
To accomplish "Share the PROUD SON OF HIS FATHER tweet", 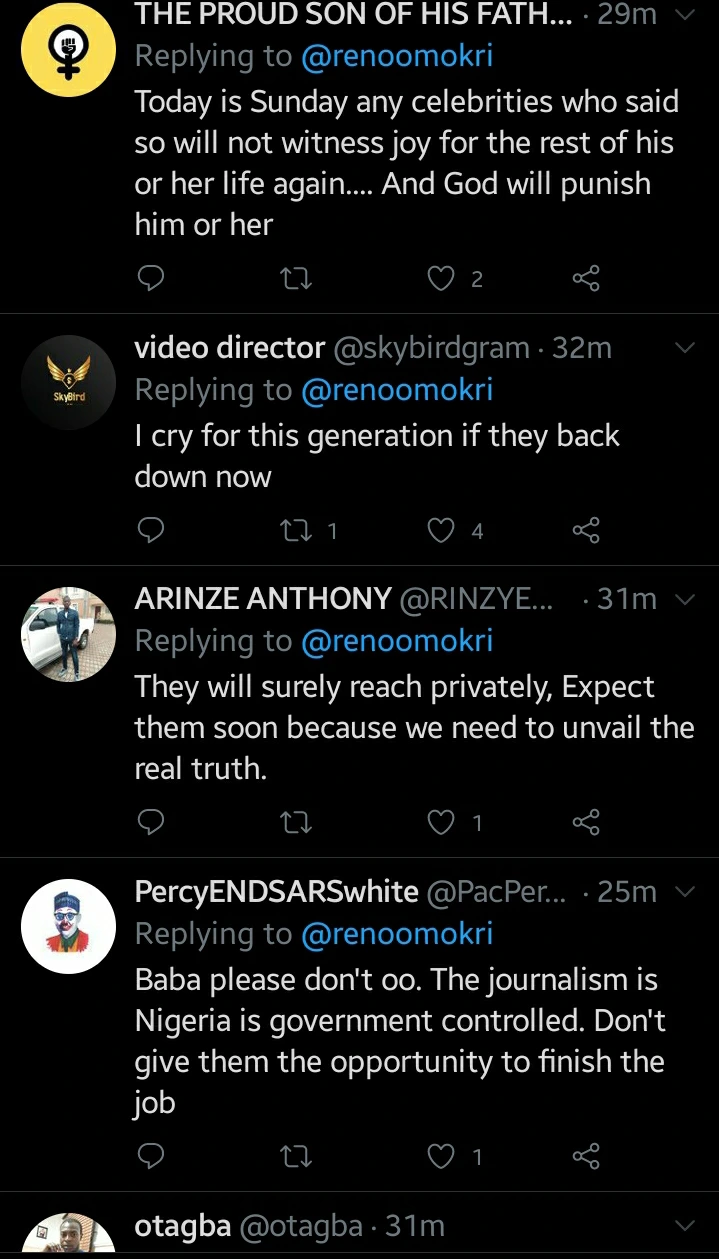I will [x=586, y=279].
